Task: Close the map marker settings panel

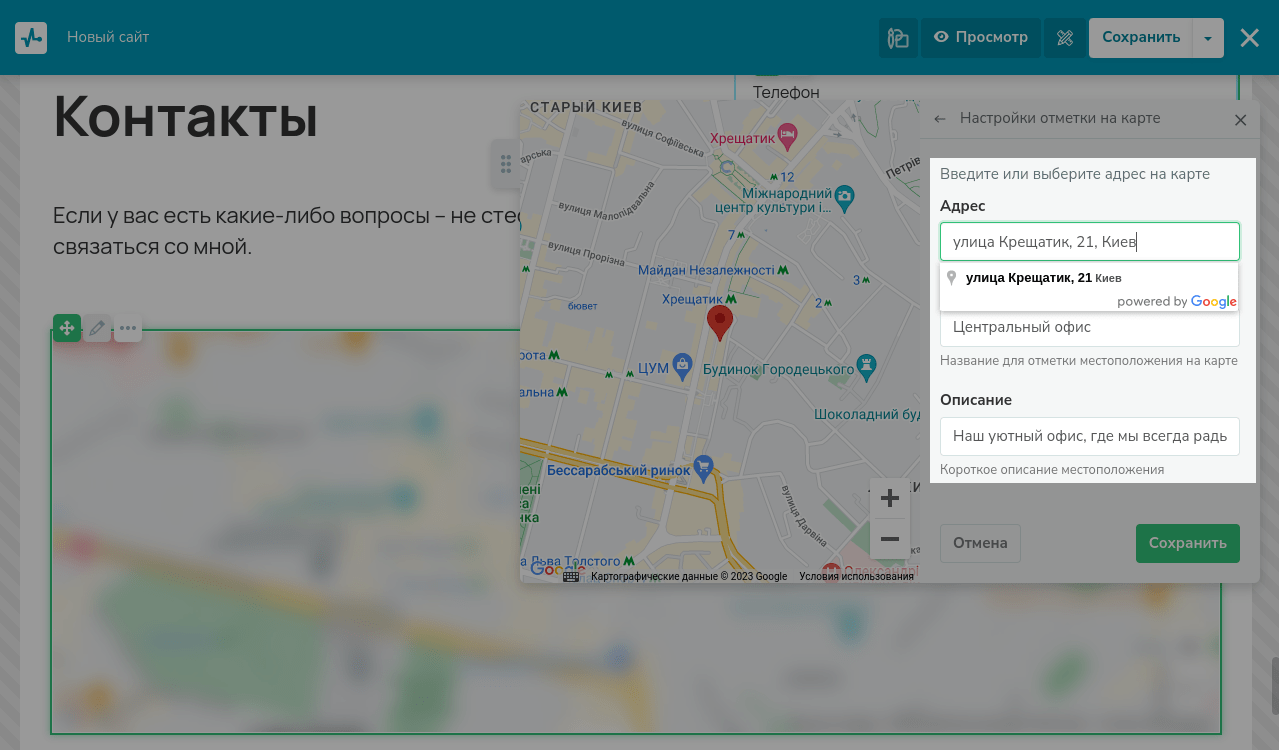Action: [x=1240, y=120]
